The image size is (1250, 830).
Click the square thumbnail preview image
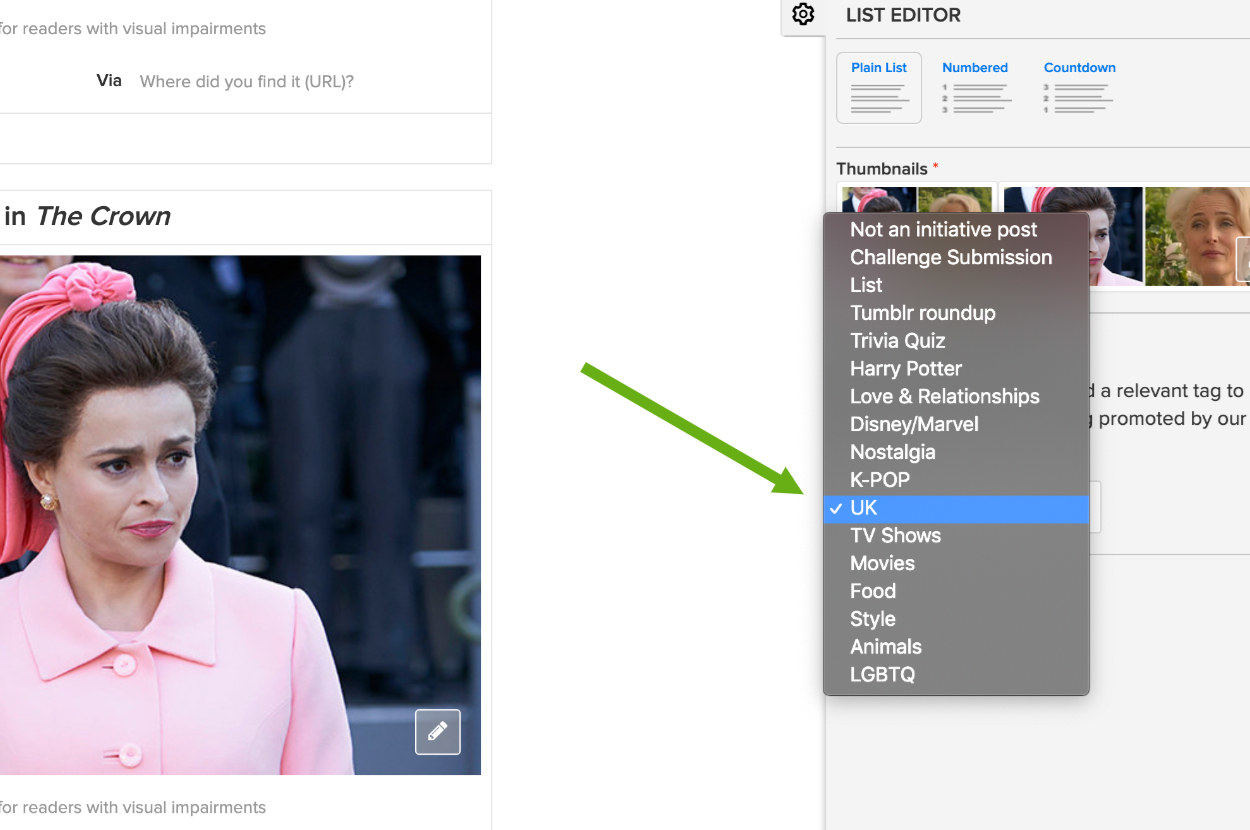916,200
